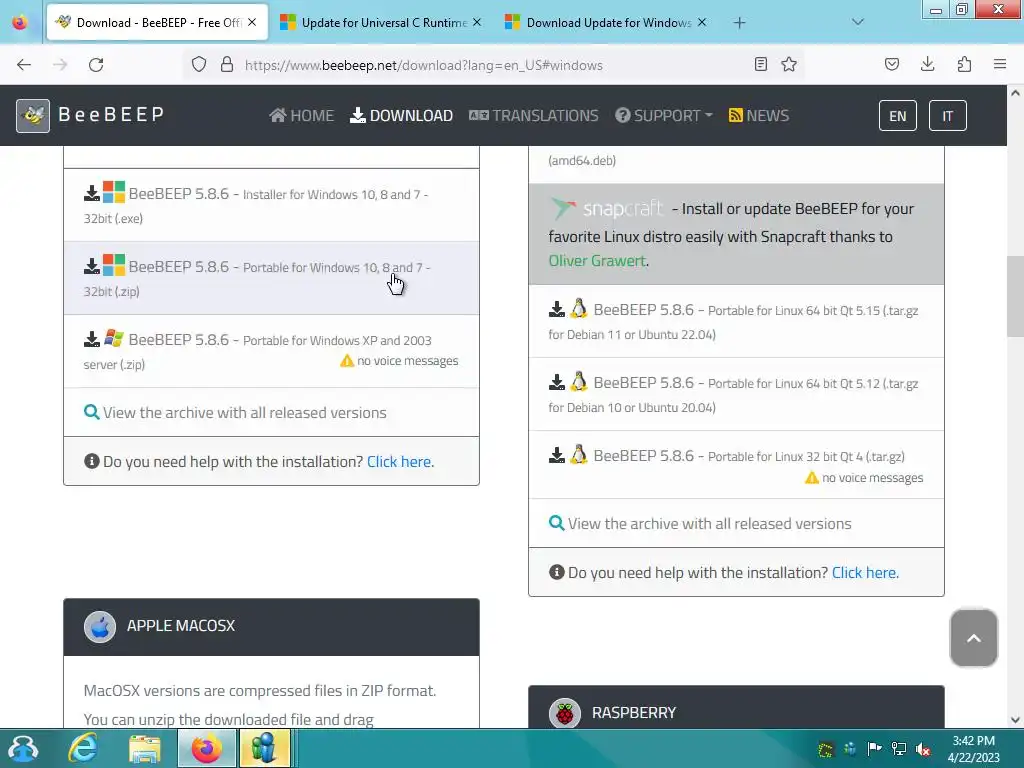The image size is (1024, 768).
Task: Download Linux 64 bit Qt 5.12 tar.gz
Action: (736, 394)
